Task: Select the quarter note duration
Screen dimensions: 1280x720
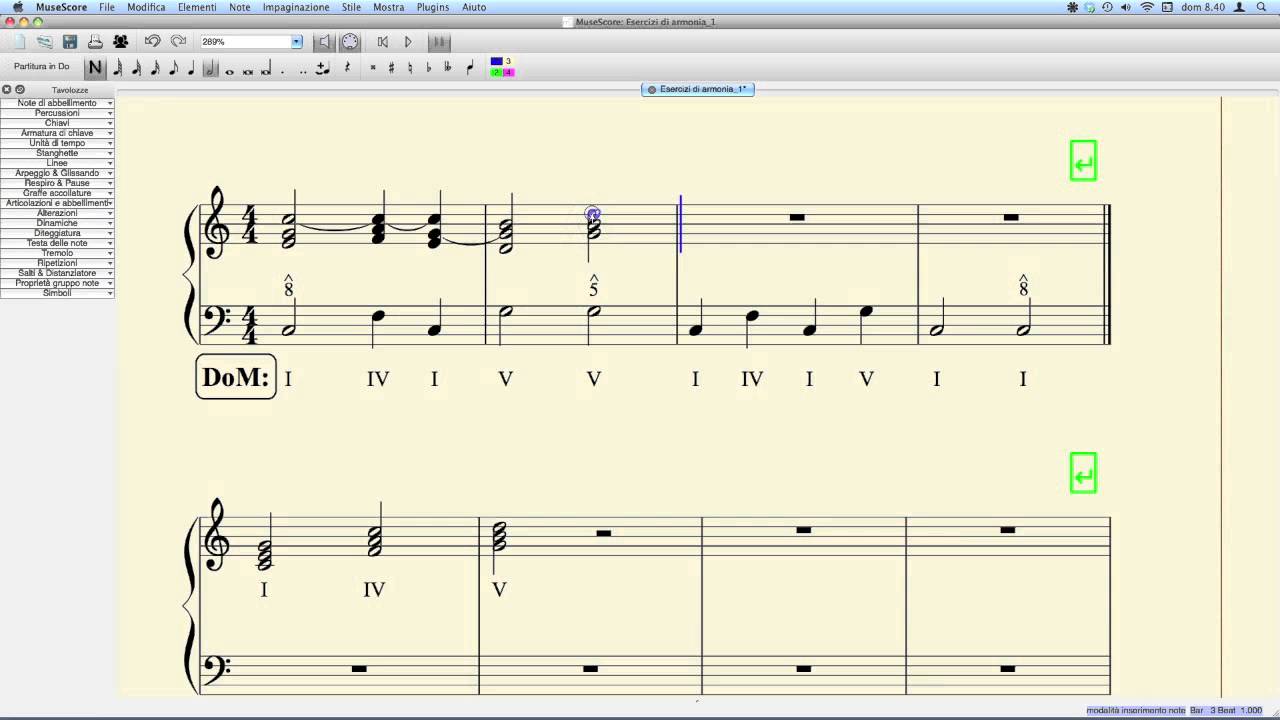Action: point(191,68)
